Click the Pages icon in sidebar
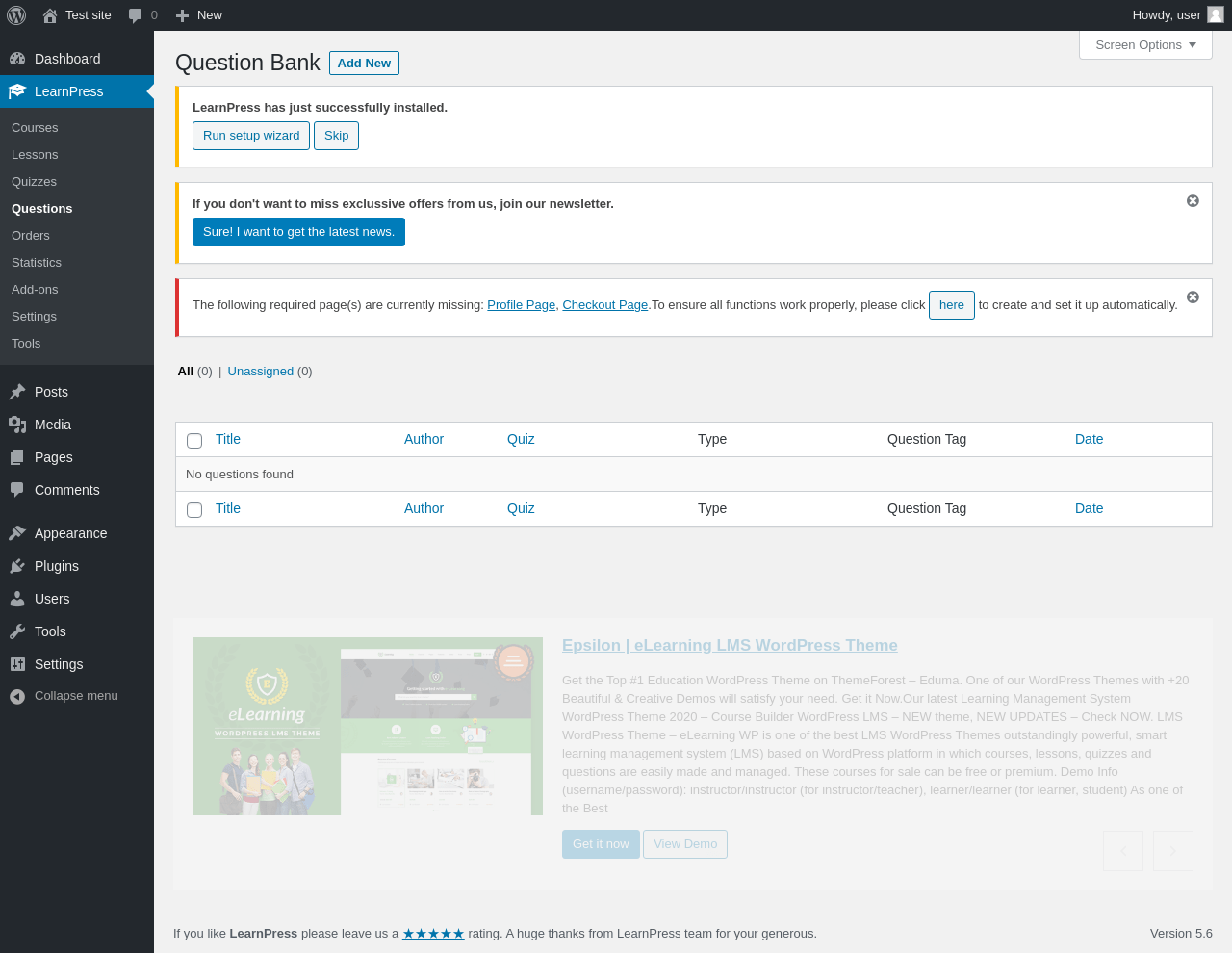The height and width of the screenshot is (953, 1232). coord(17,457)
